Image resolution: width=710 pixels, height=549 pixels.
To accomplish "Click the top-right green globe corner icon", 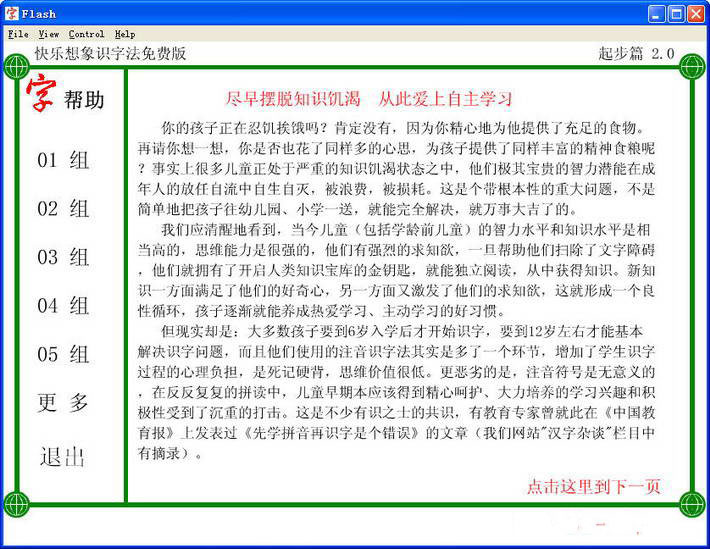I will click(692, 67).
